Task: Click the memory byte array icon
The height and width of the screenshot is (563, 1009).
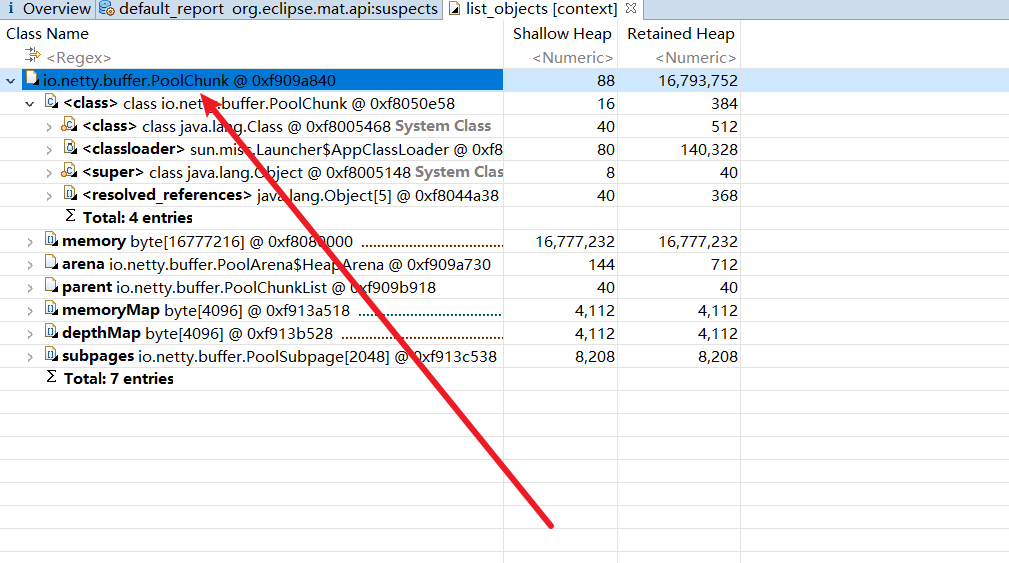Action: 51,240
